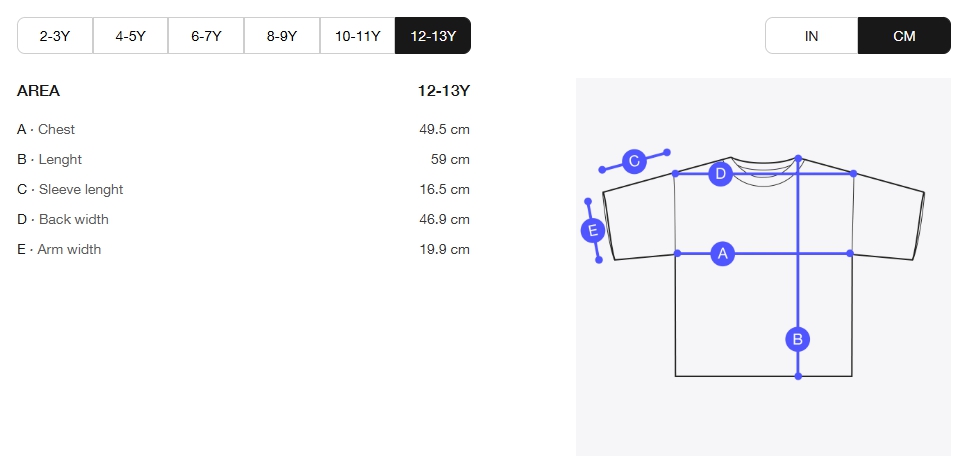The image size is (964, 471).
Task: Click the B · Lenght row label
Action: (49, 159)
